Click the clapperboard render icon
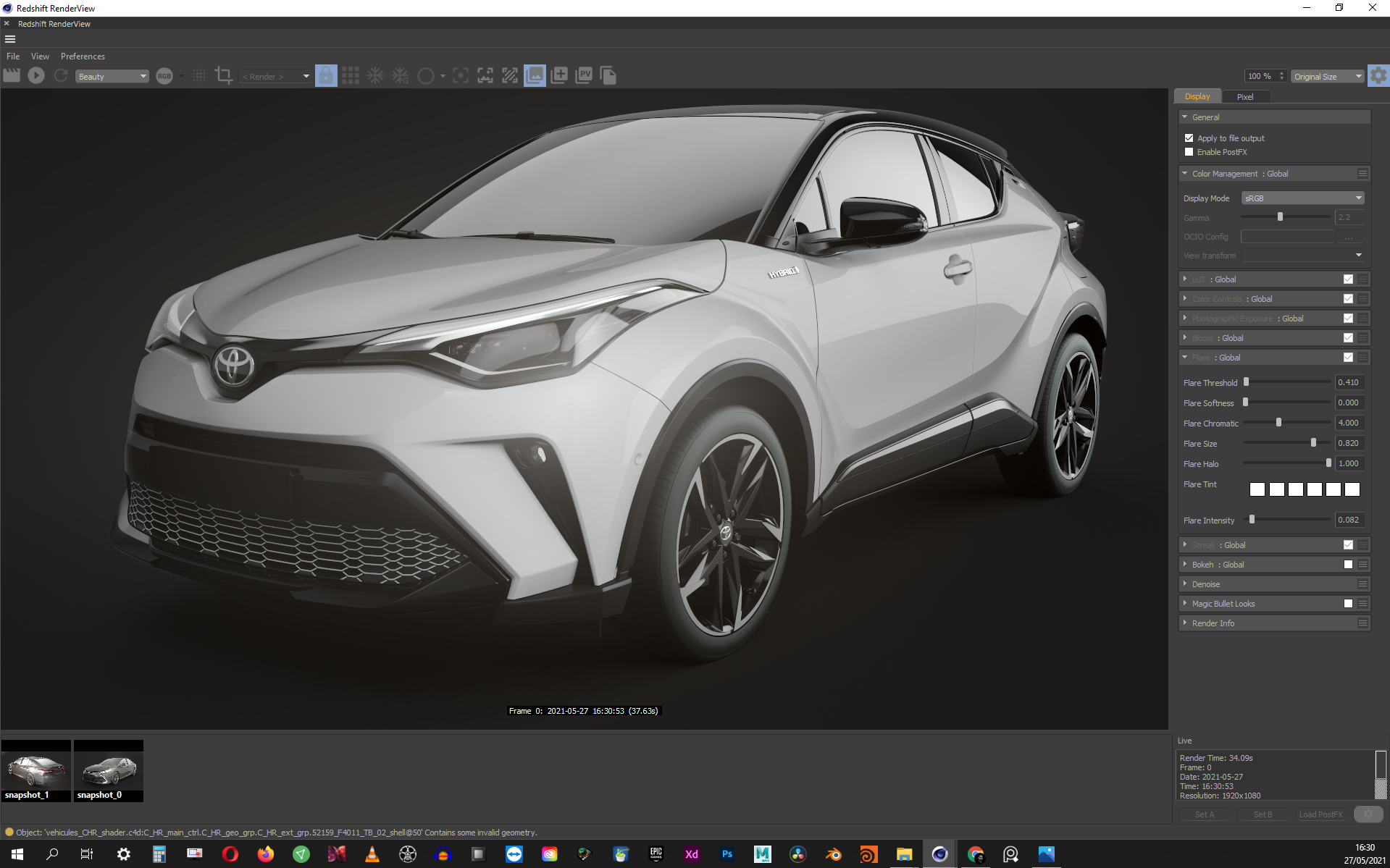The width and height of the screenshot is (1390, 868). click(x=12, y=75)
